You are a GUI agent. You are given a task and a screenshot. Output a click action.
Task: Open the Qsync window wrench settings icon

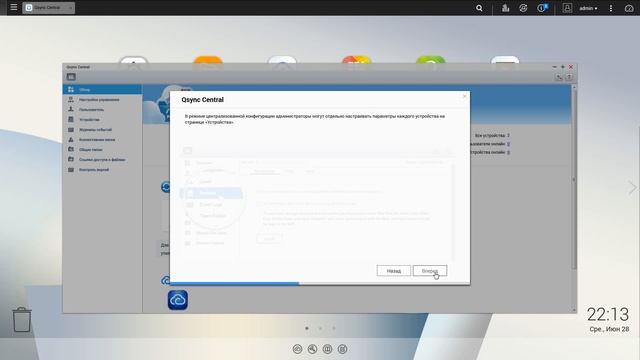point(559,77)
